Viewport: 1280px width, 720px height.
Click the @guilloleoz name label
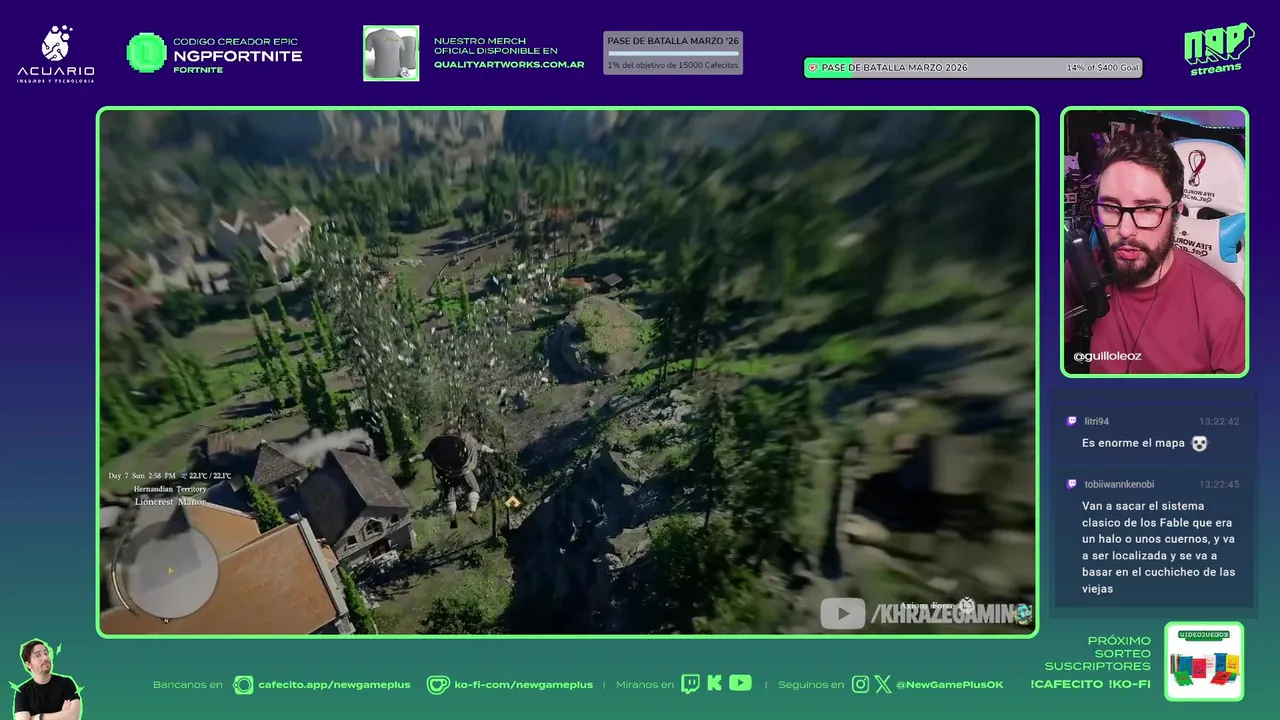click(x=1106, y=356)
